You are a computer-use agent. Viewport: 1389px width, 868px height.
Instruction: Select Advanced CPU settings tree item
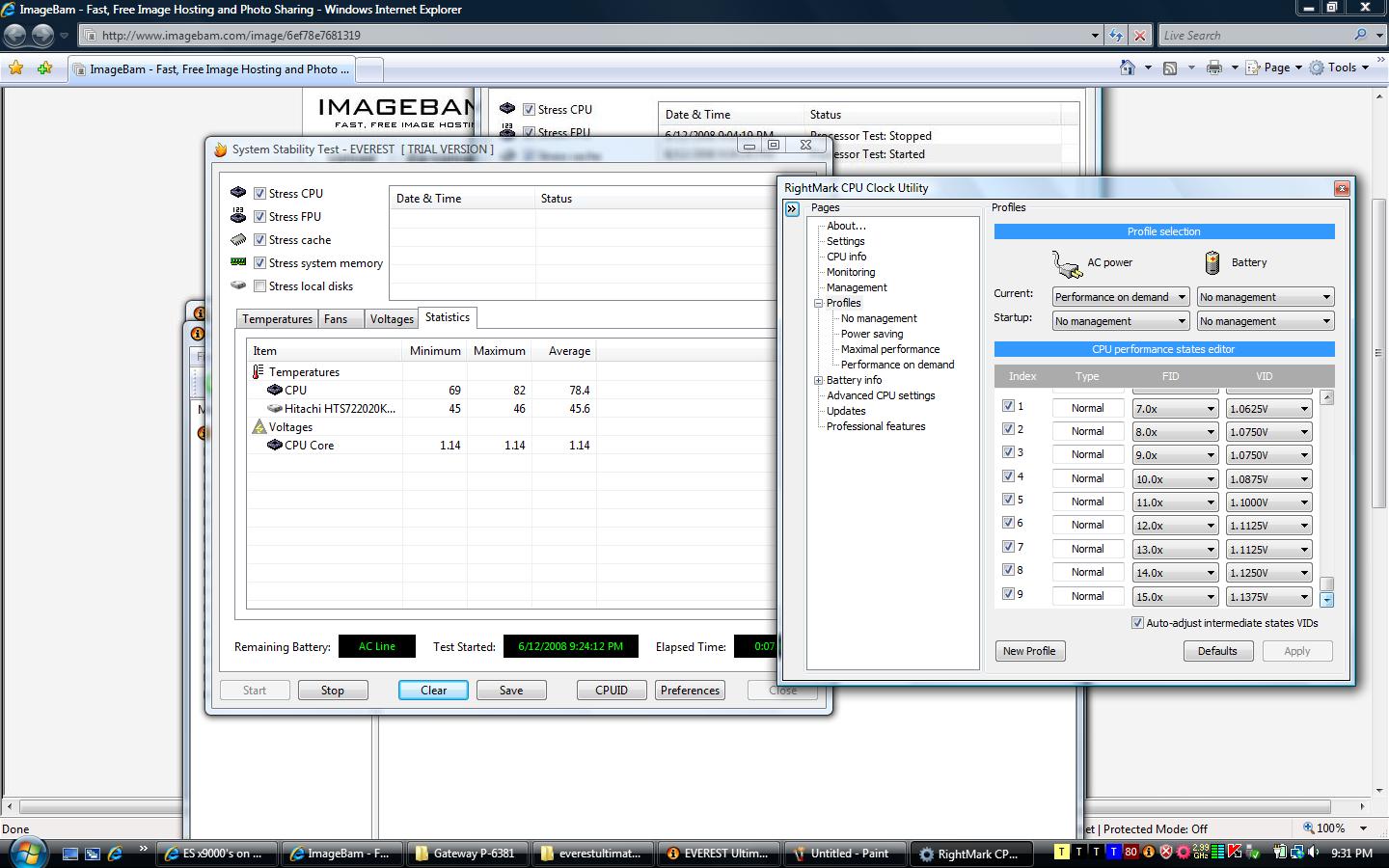click(881, 395)
